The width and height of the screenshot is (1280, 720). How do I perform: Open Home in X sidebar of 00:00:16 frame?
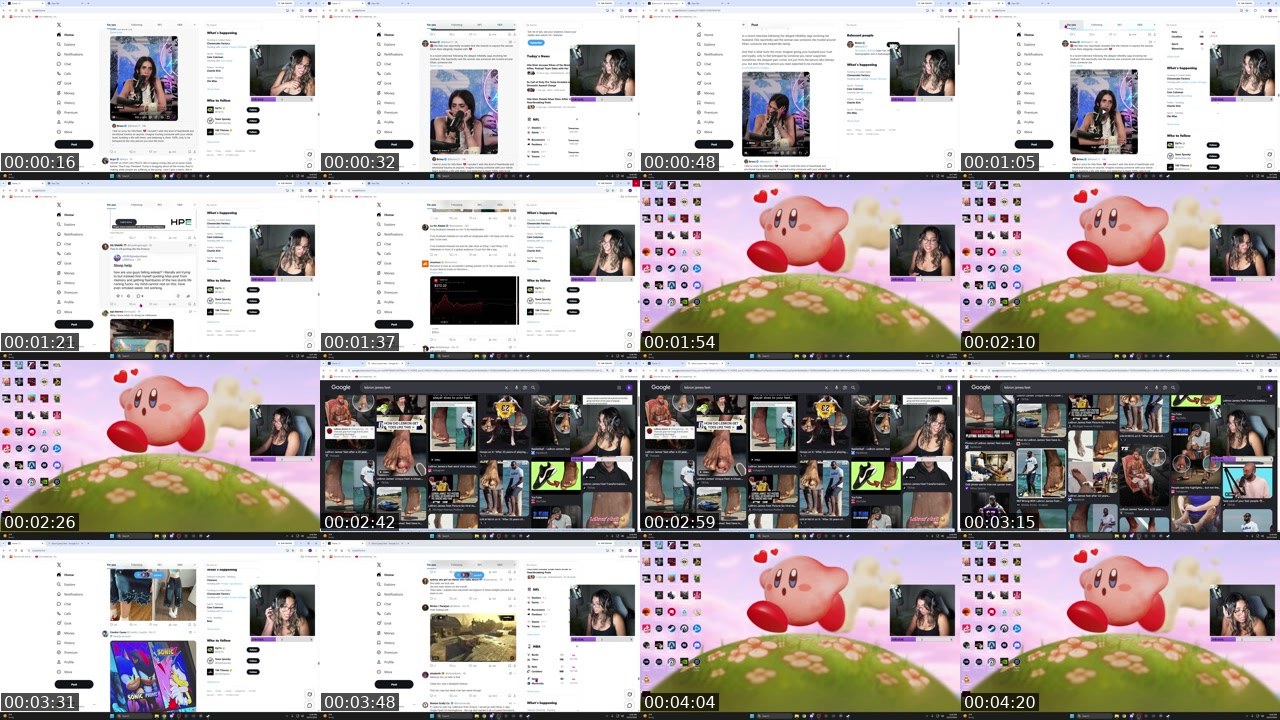tap(68, 35)
